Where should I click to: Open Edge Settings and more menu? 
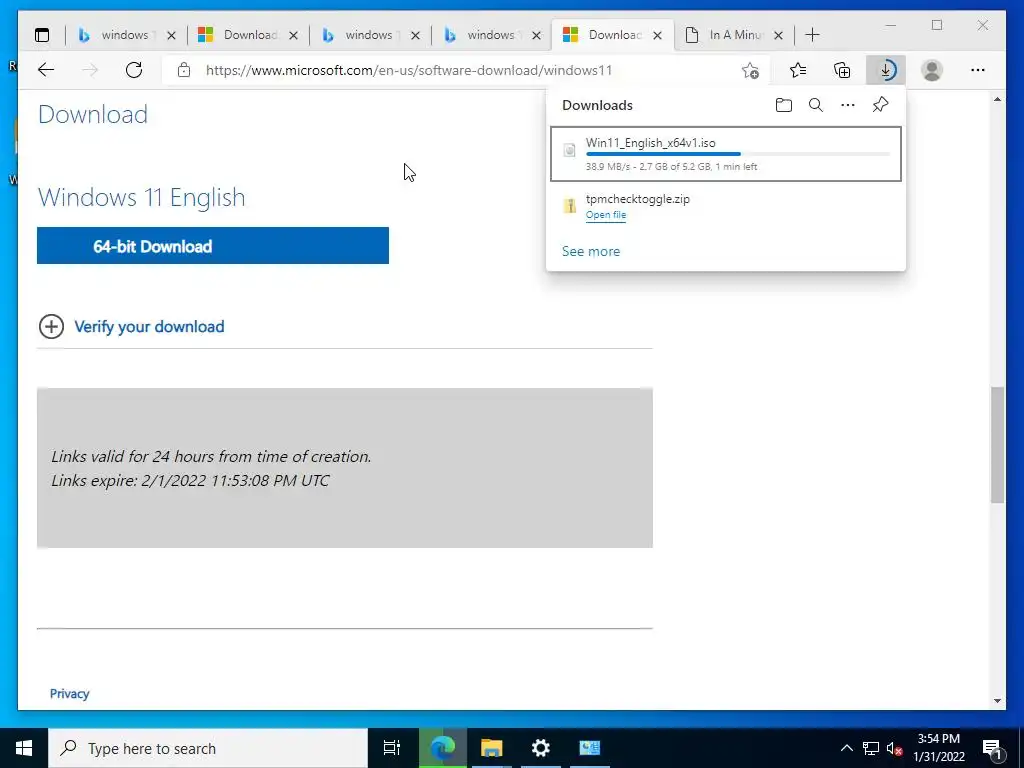(x=978, y=70)
